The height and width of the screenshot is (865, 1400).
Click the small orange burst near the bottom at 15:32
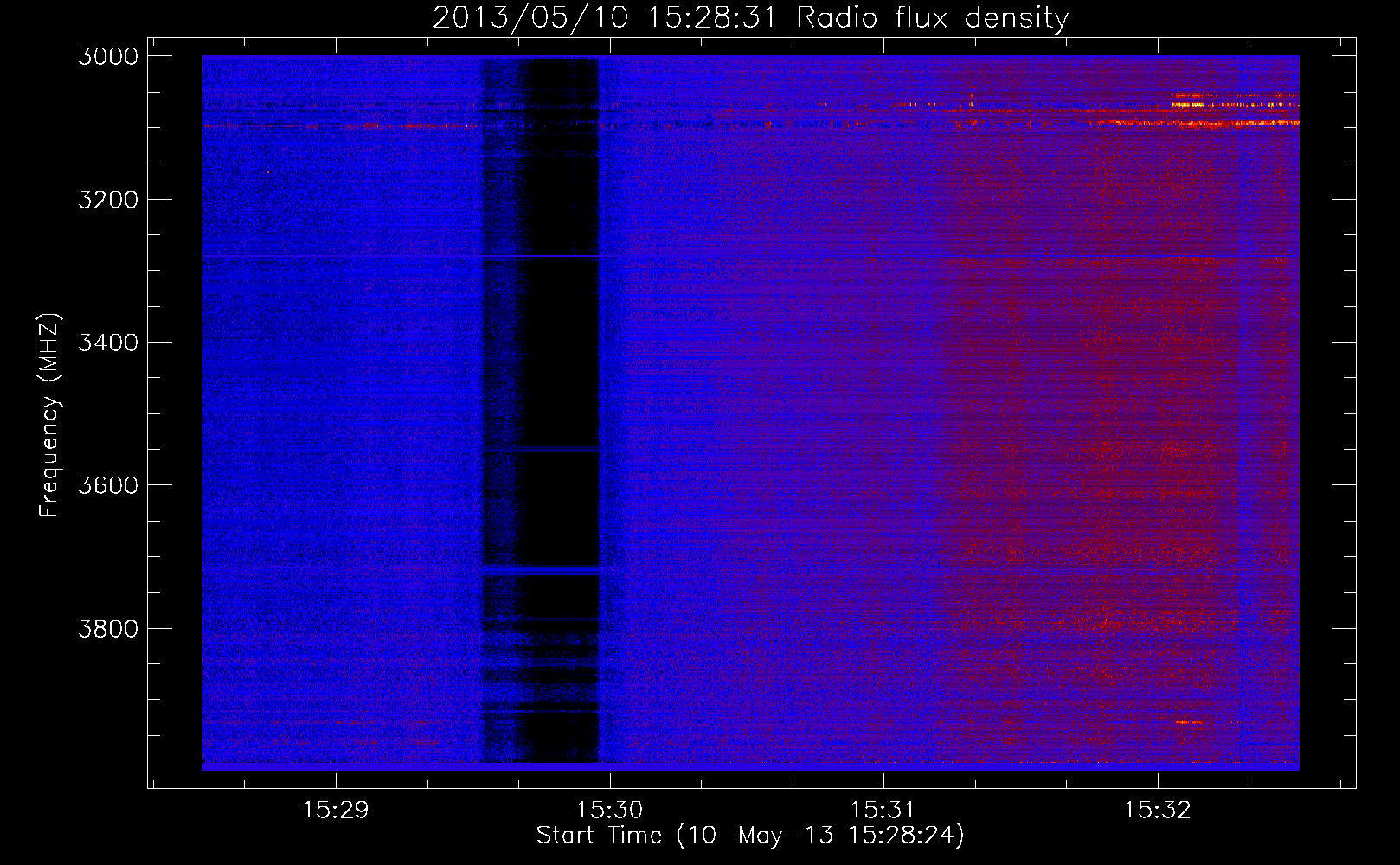(x=1190, y=722)
